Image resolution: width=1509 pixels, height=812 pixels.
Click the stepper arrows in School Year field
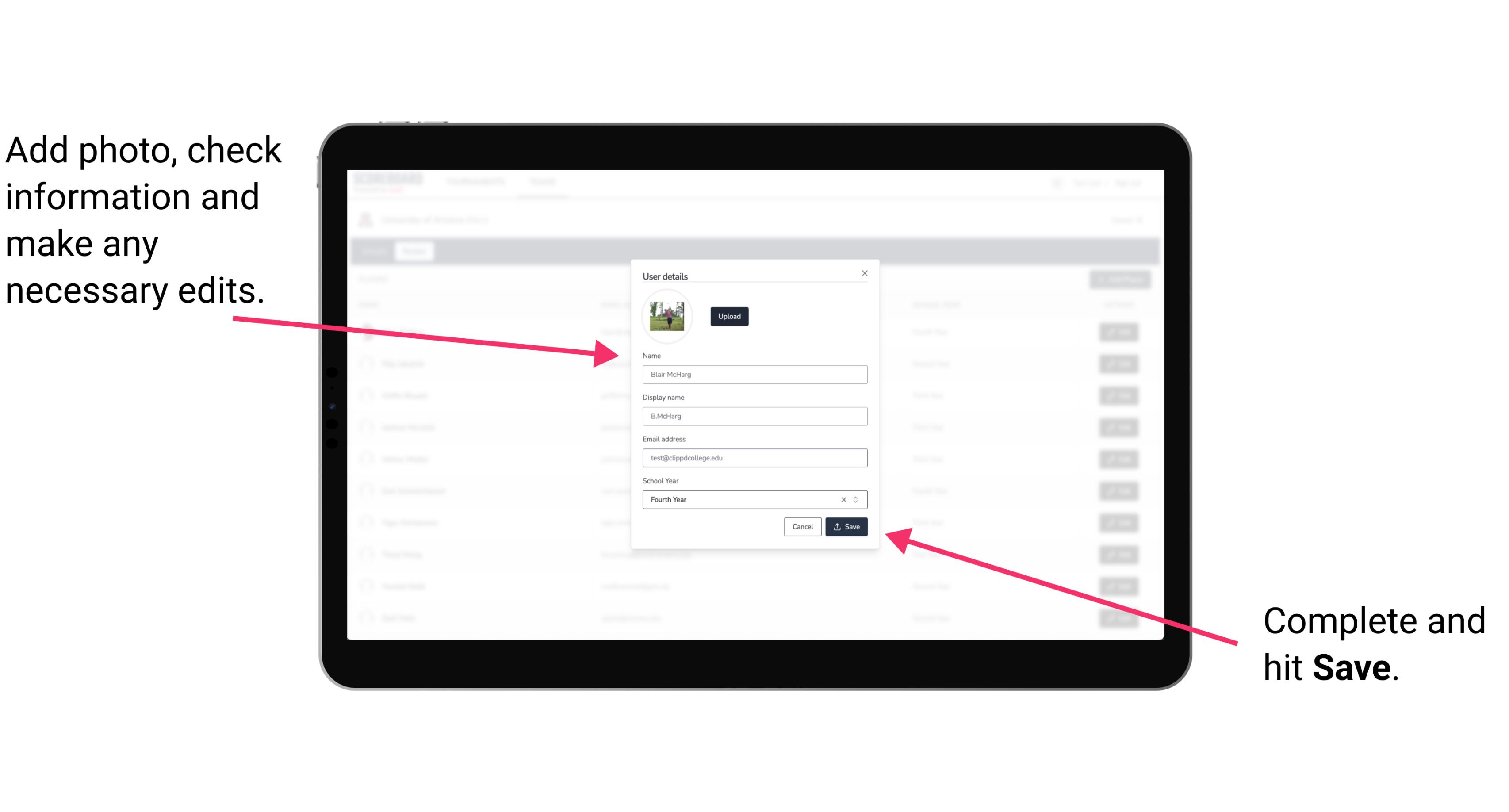click(857, 499)
